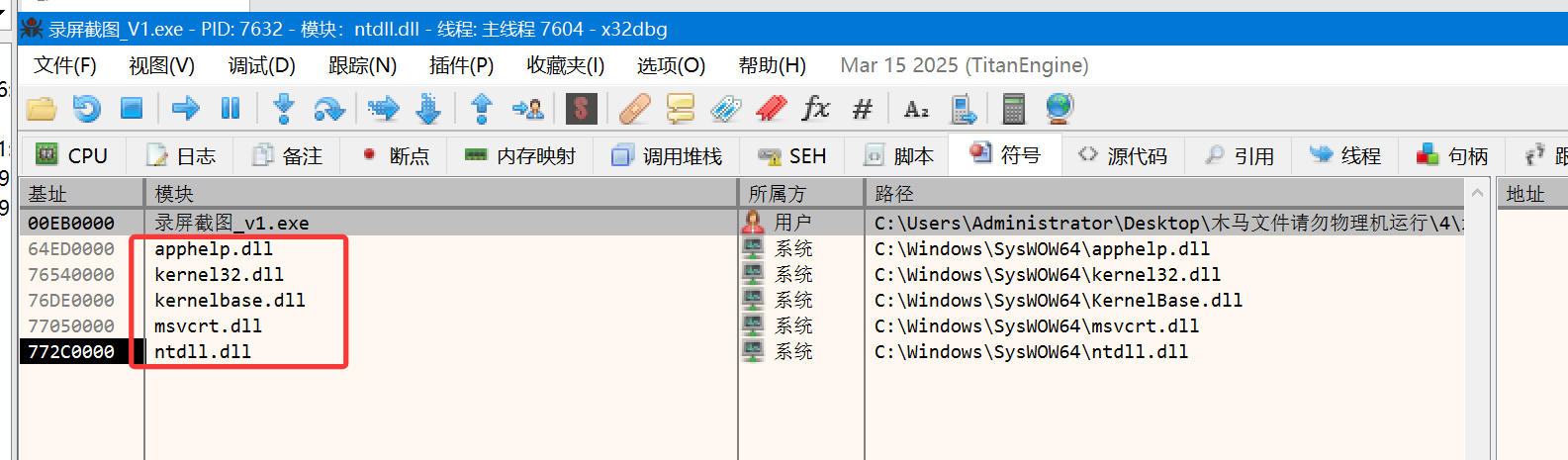The height and width of the screenshot is (460, 1568).
Task: Click base address 772C0000
Action: (x=71, y=352)
